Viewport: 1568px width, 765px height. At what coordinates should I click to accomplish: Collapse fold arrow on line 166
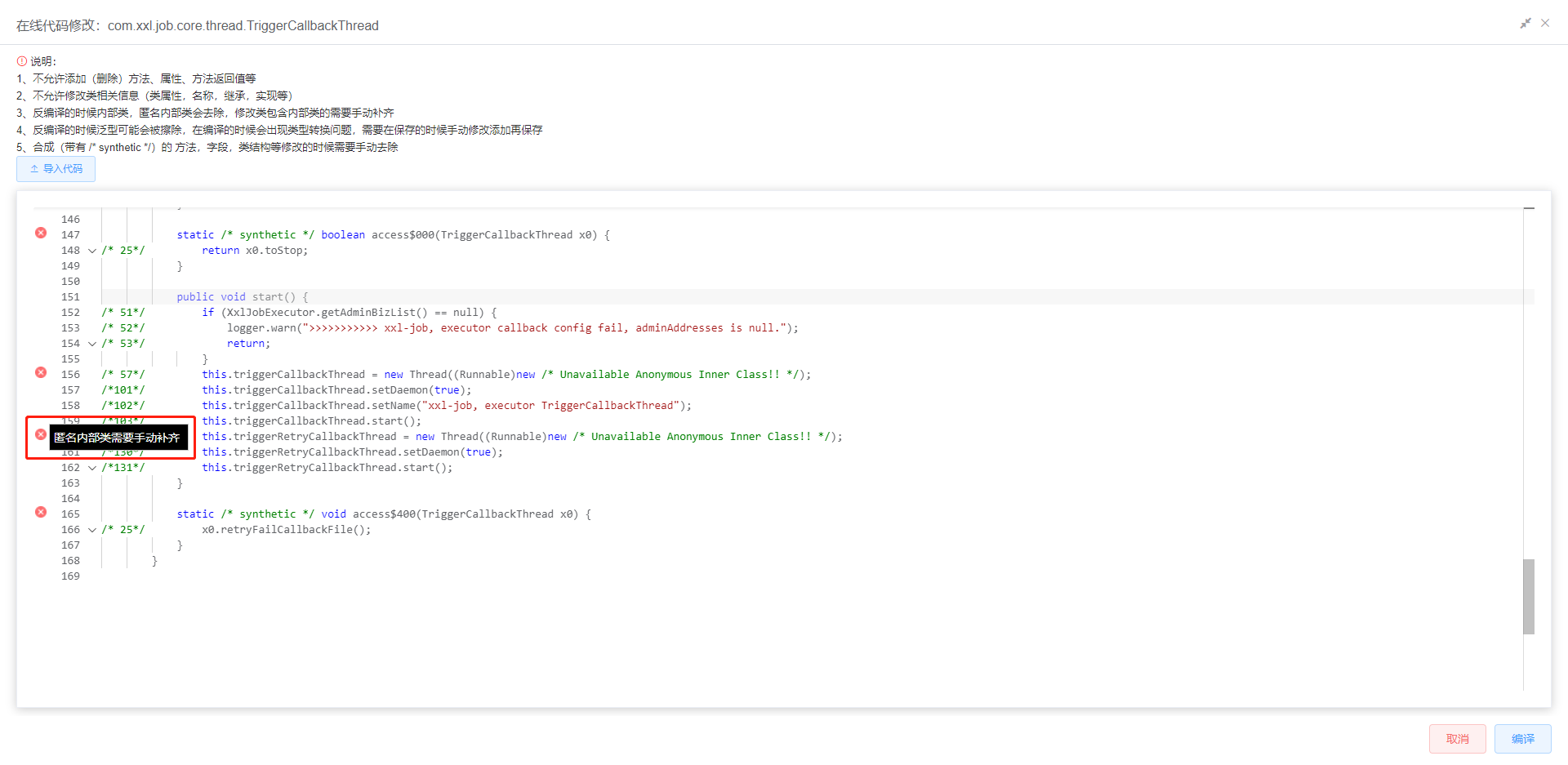(92, 530)
